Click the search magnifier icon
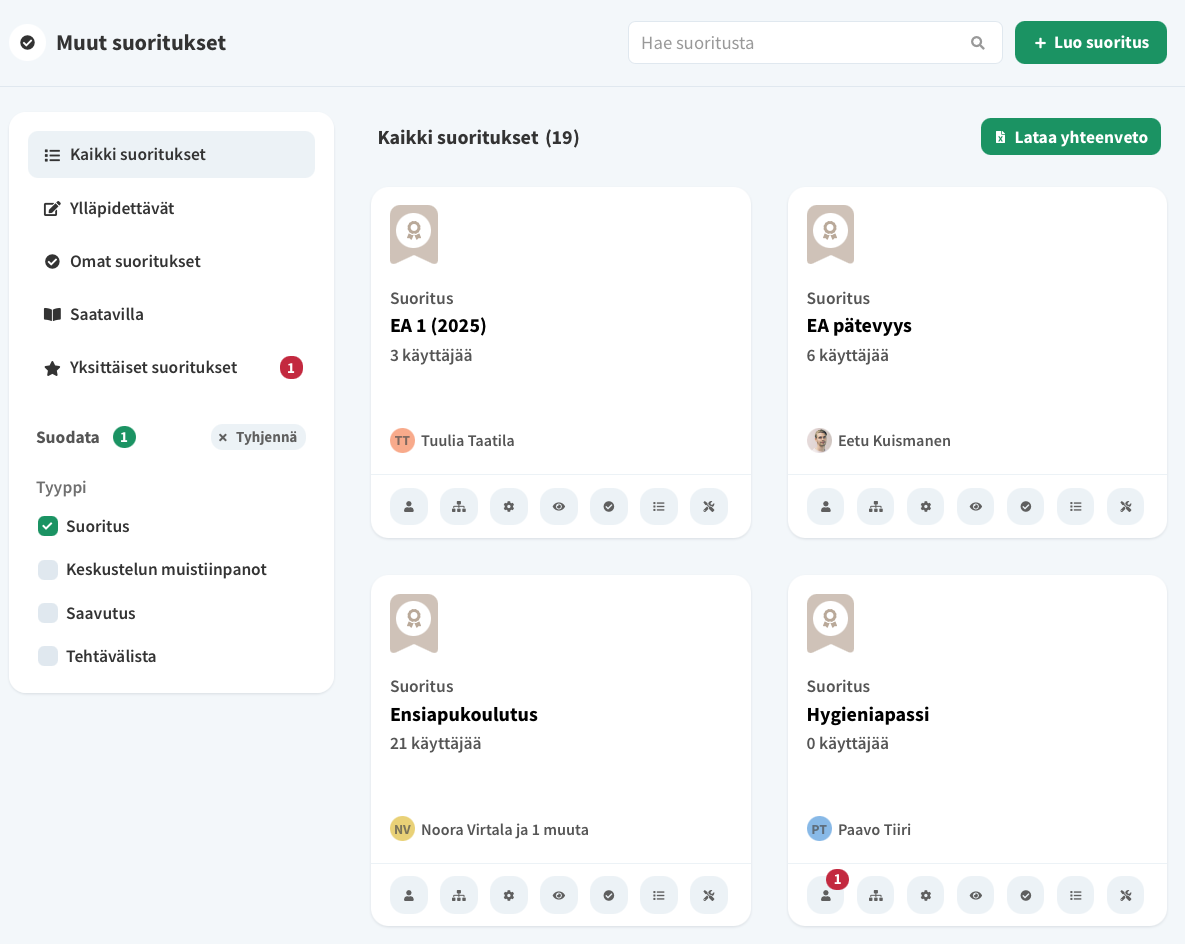Viewport: 1185px width, 944px height. point(977,42)
